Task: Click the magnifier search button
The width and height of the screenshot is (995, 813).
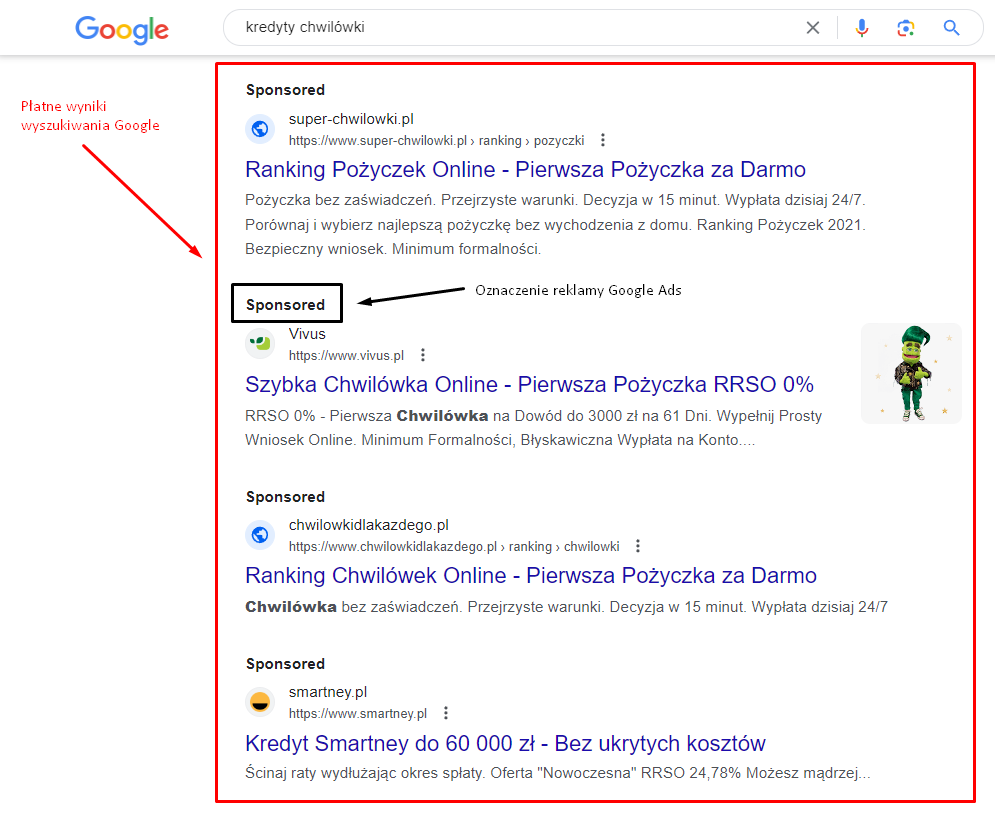Action: pos(951,28)
